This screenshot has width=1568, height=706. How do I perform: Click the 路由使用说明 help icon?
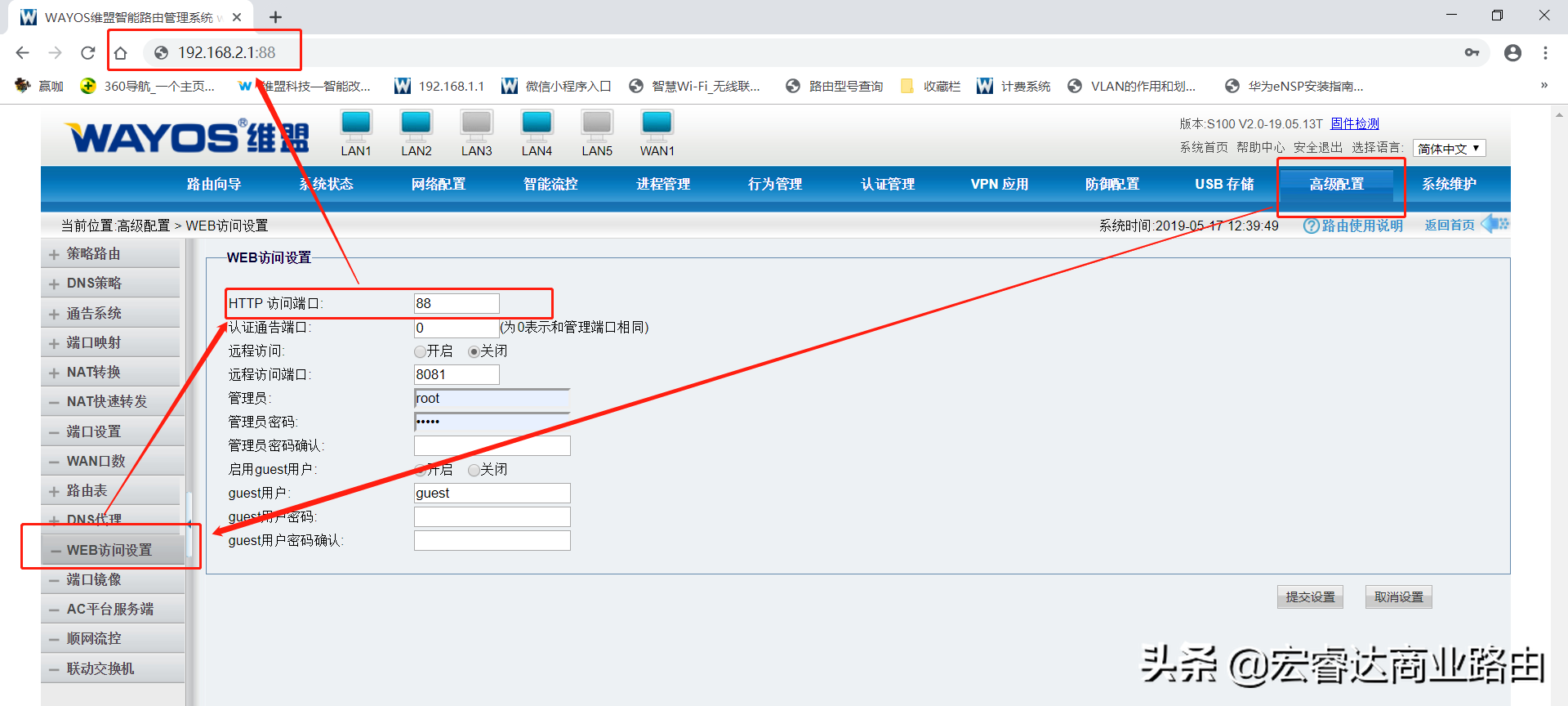coord(1311,226)
